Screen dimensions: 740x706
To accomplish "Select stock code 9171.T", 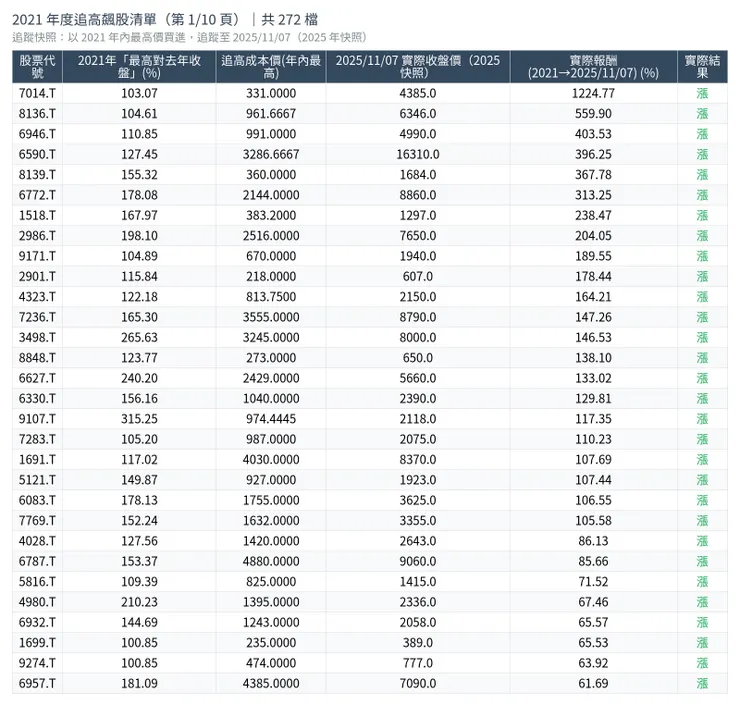I will point(37,256).
